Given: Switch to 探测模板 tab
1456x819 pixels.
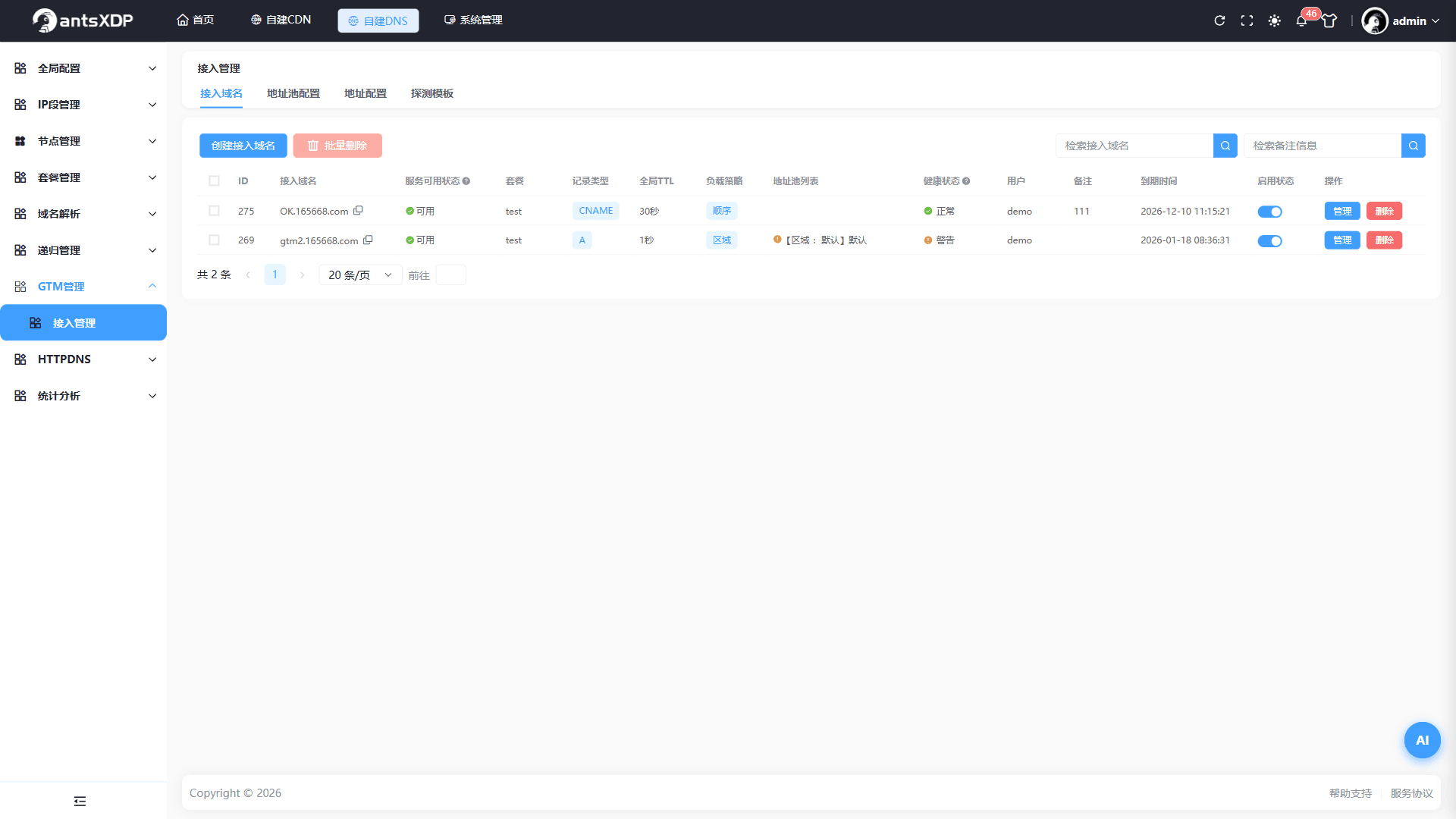Looking at the screenshot, I should pos(432,93).
